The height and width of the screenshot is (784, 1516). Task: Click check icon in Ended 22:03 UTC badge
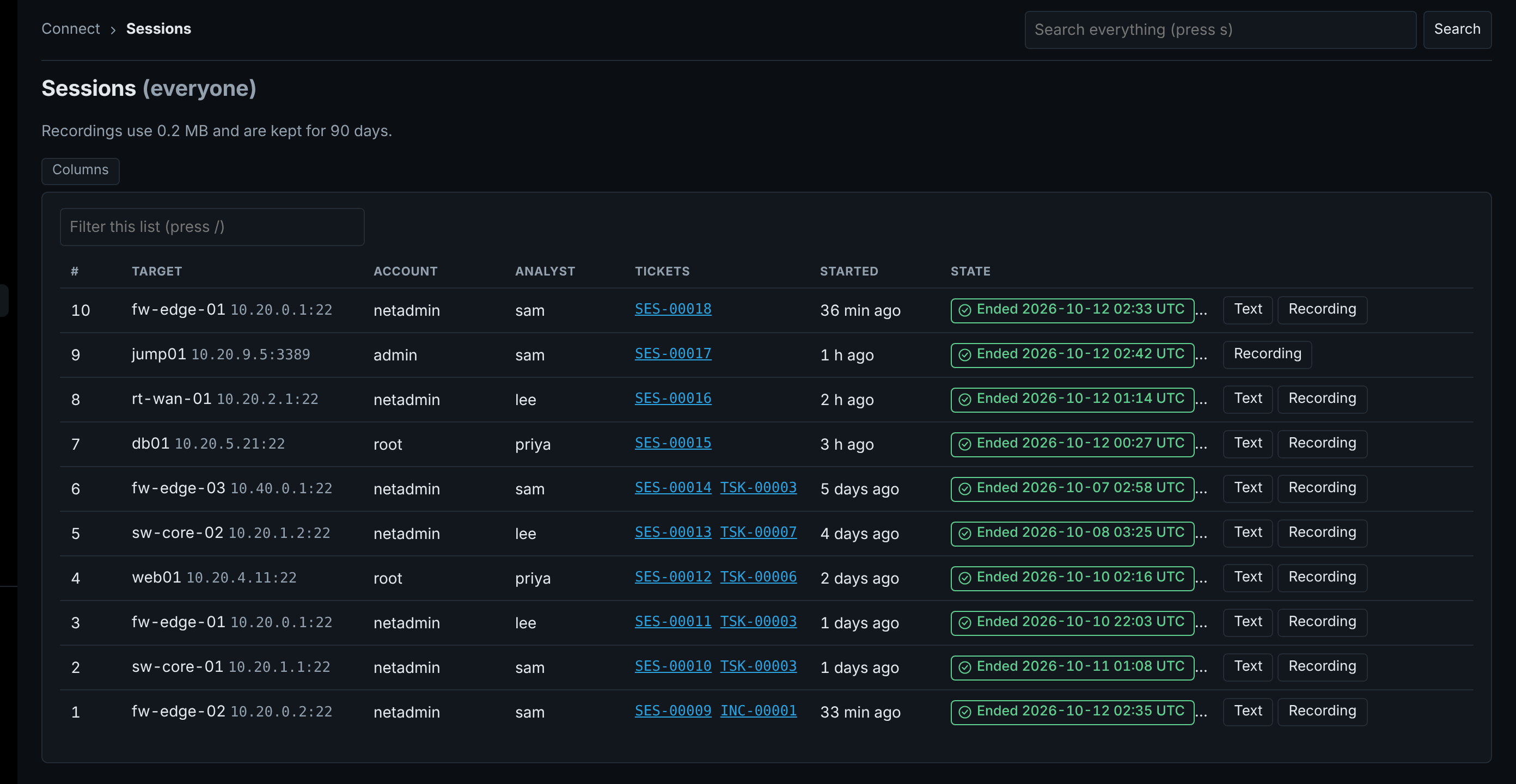pyautogui.click(x=964, y=623)
